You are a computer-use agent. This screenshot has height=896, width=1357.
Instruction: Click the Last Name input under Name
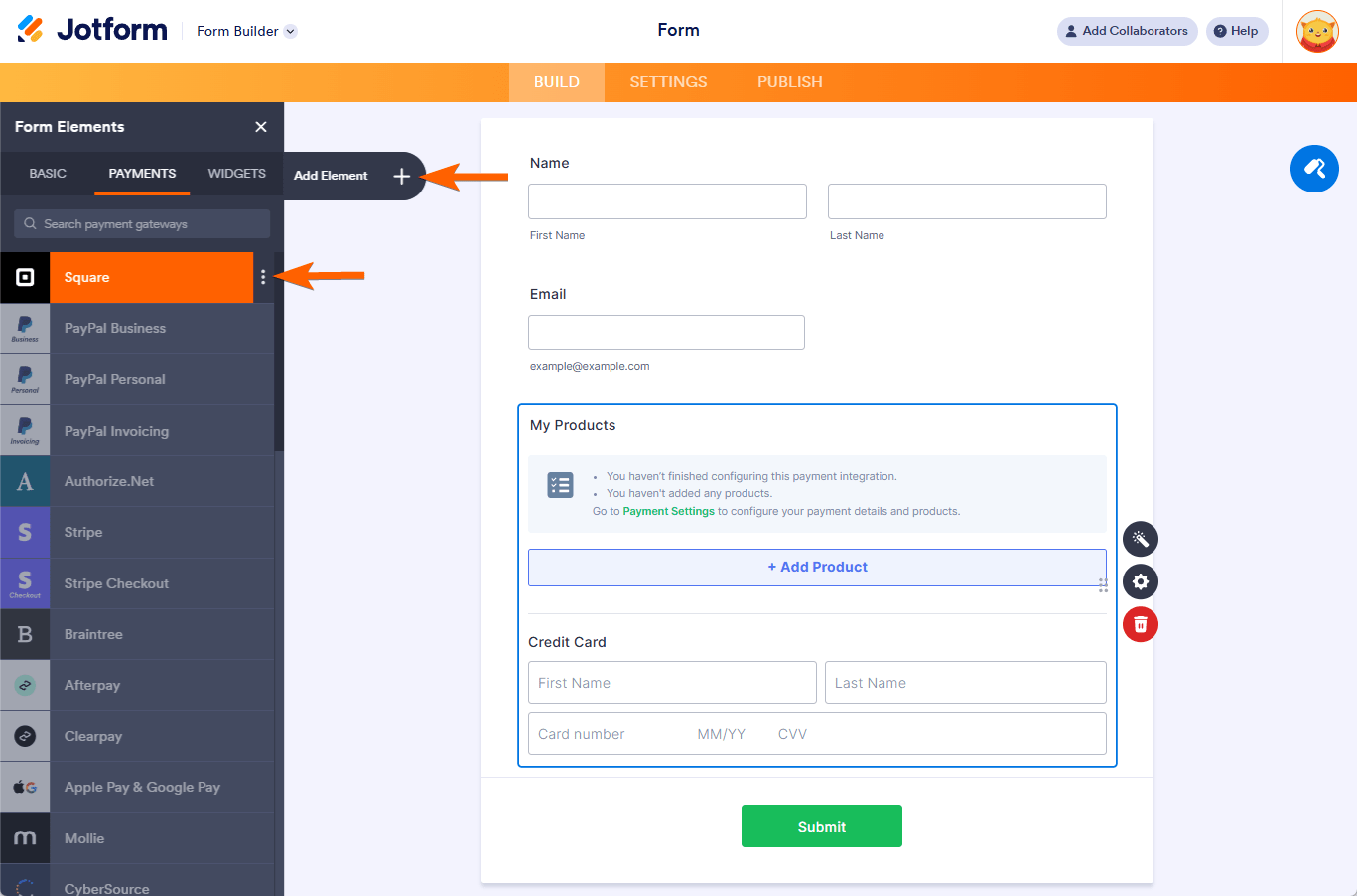(967, 201)
